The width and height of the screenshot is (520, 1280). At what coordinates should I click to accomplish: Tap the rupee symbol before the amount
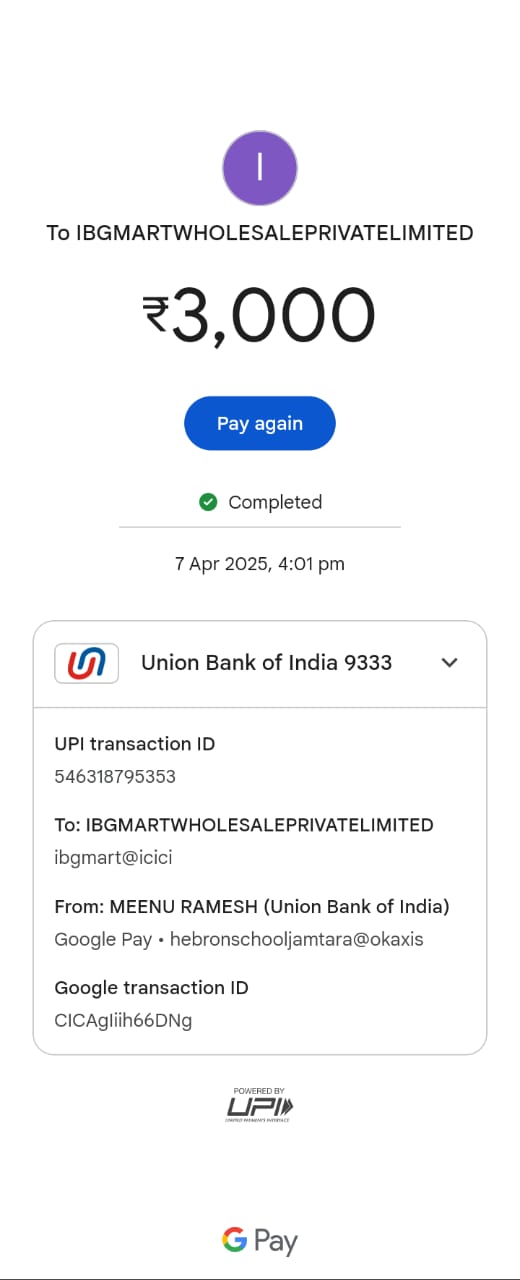click(156, 314)
